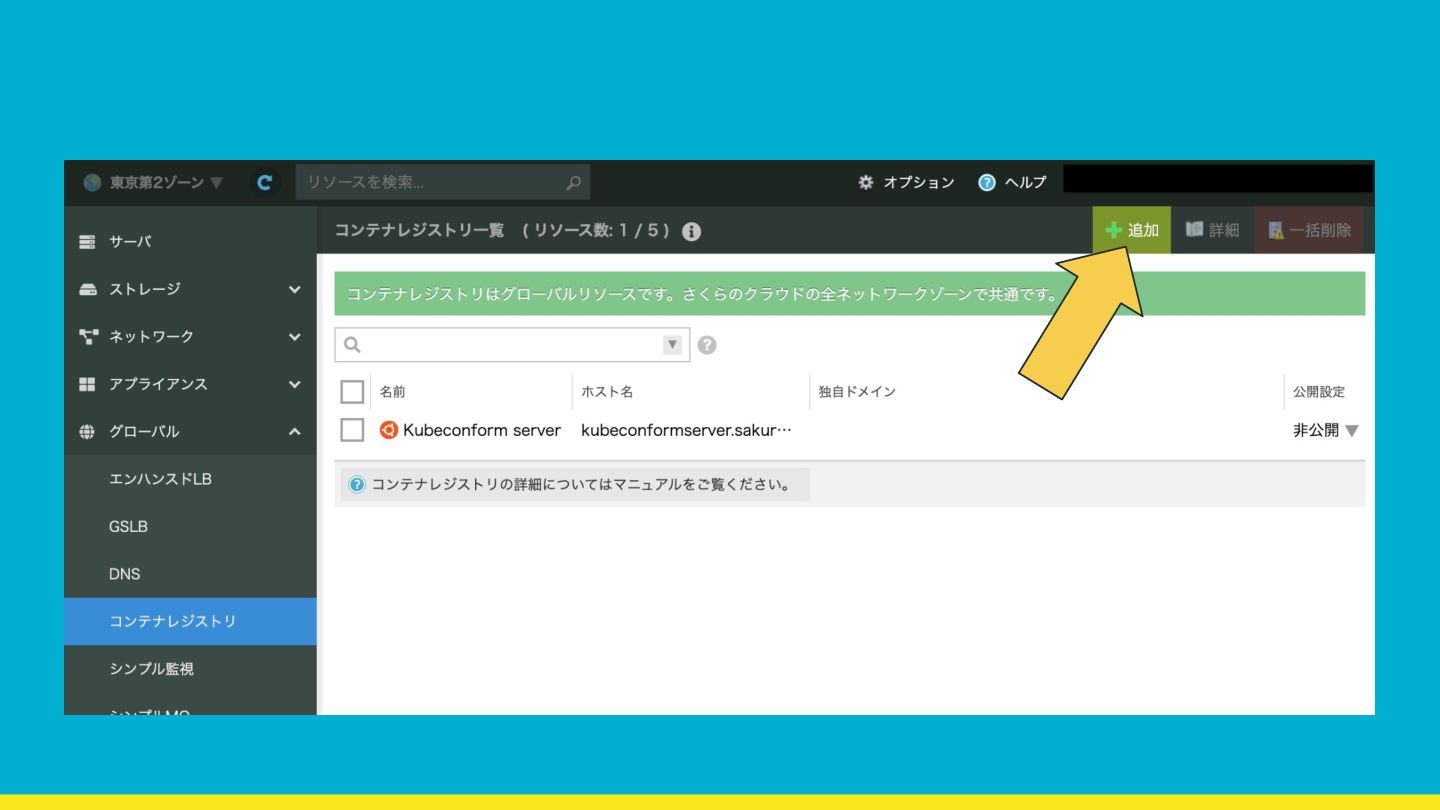Open the ヘルプ menu
Image resolution: width=1440 pixels, height=810 pixels.
[1012, 183]
